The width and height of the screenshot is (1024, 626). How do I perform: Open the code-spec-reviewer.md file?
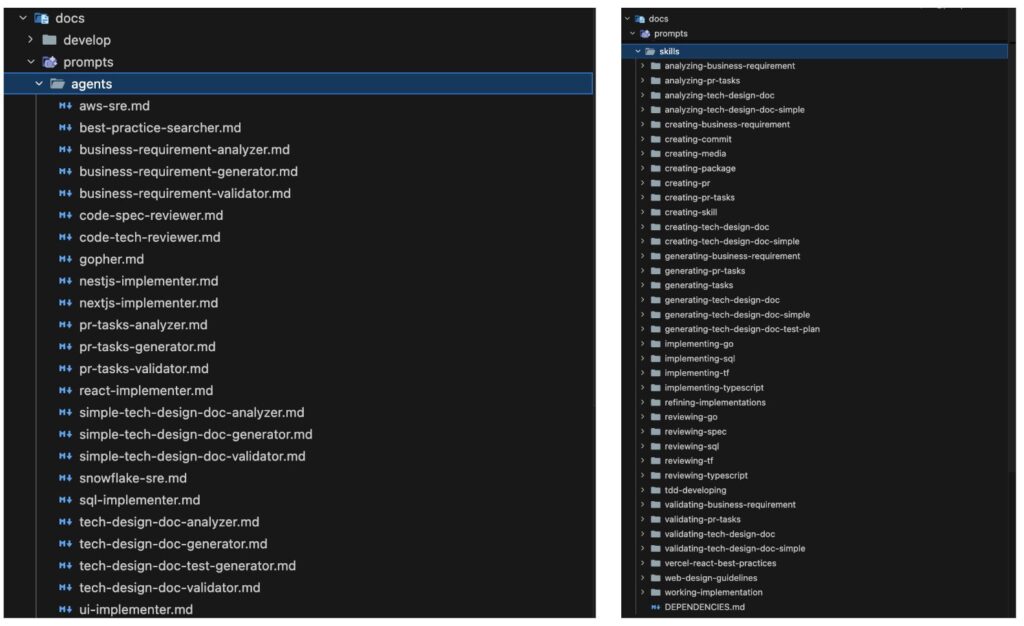coord(151,215)
